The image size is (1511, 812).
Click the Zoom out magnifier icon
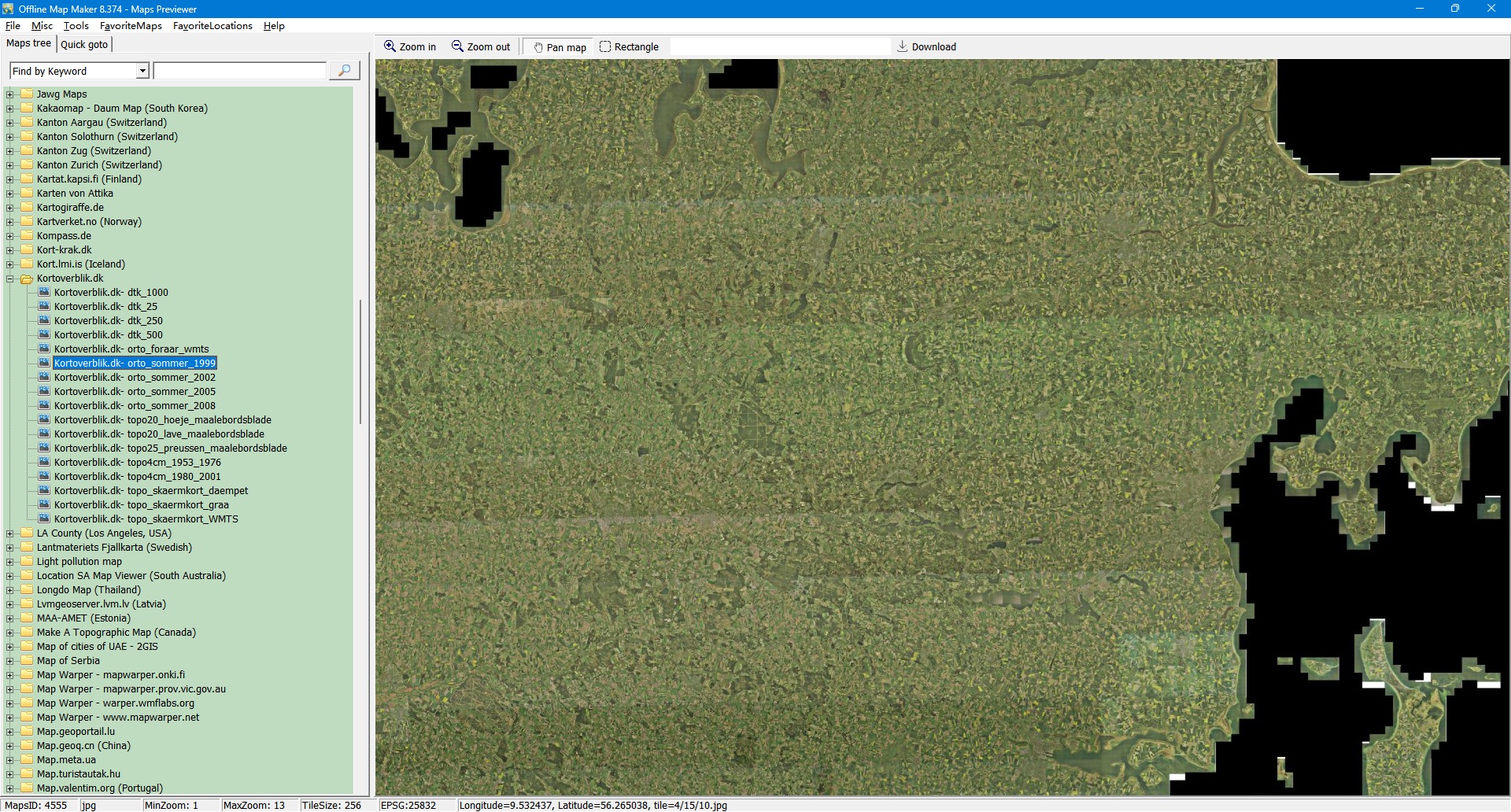pyautogui.click(x=457, y=46)
